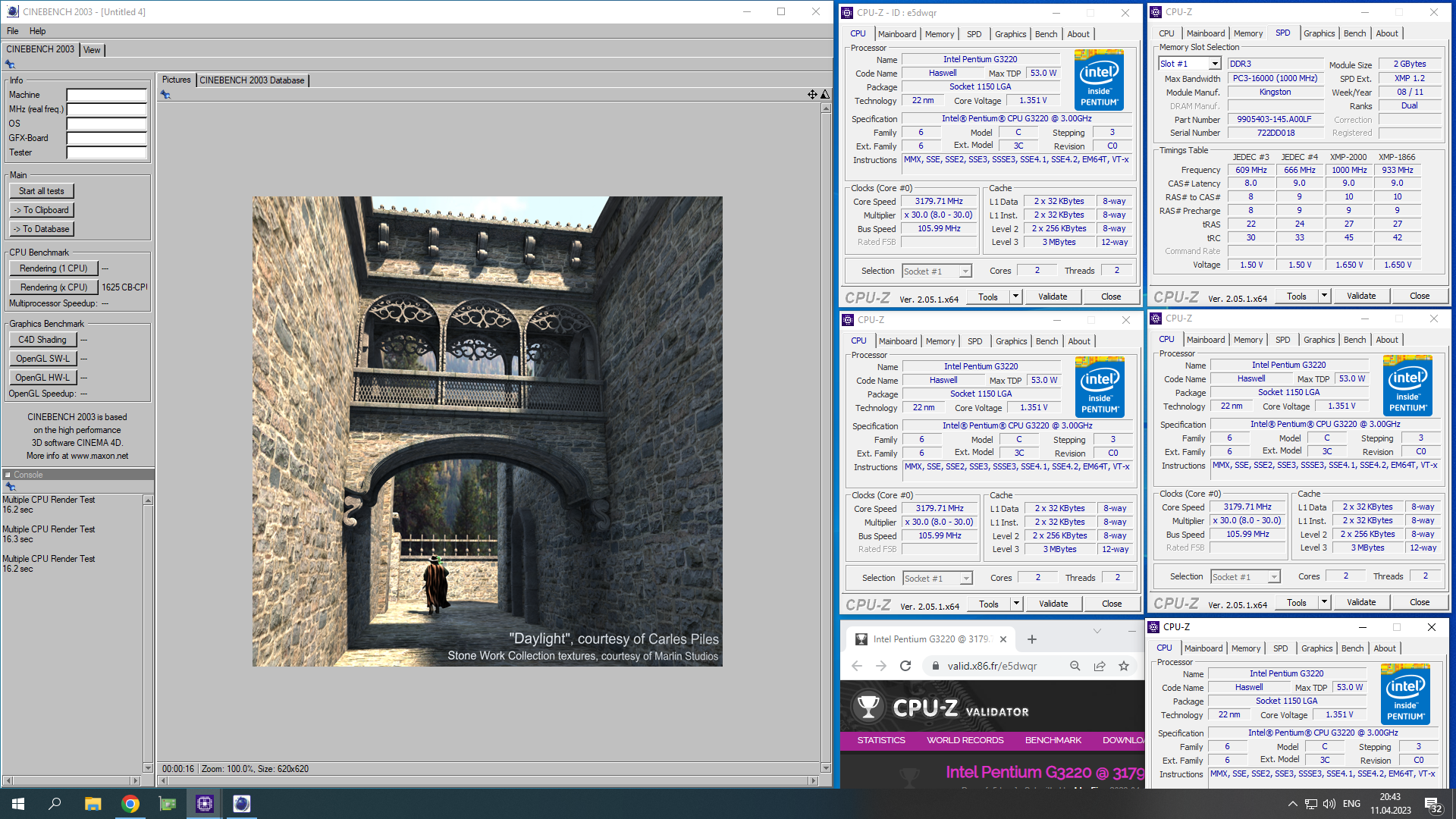Viewport: 1456px width, 819px height.
Task: Click the GFX-Board input field
Action: (106, 138)
